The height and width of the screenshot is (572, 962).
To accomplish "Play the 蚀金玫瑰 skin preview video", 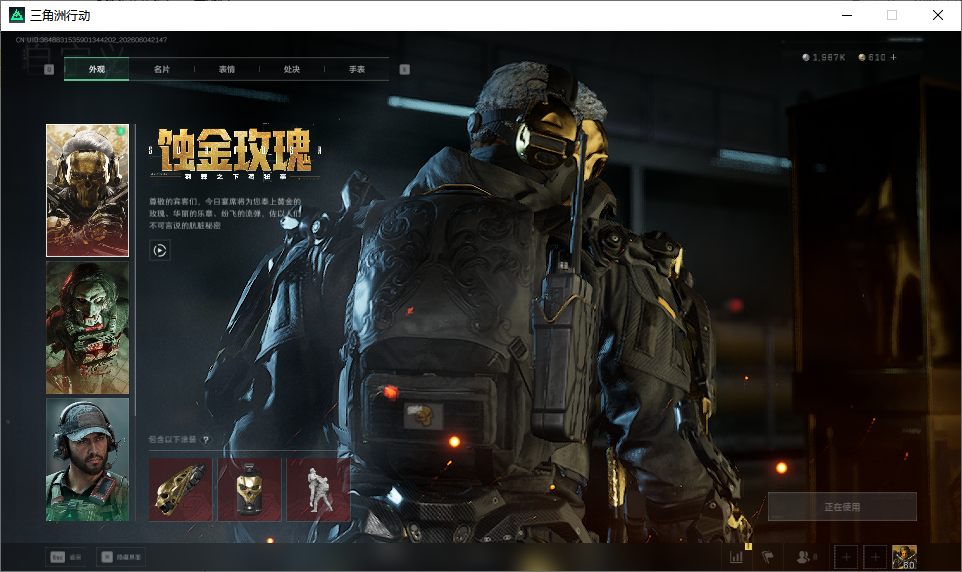I will click(x=160, y=250).
